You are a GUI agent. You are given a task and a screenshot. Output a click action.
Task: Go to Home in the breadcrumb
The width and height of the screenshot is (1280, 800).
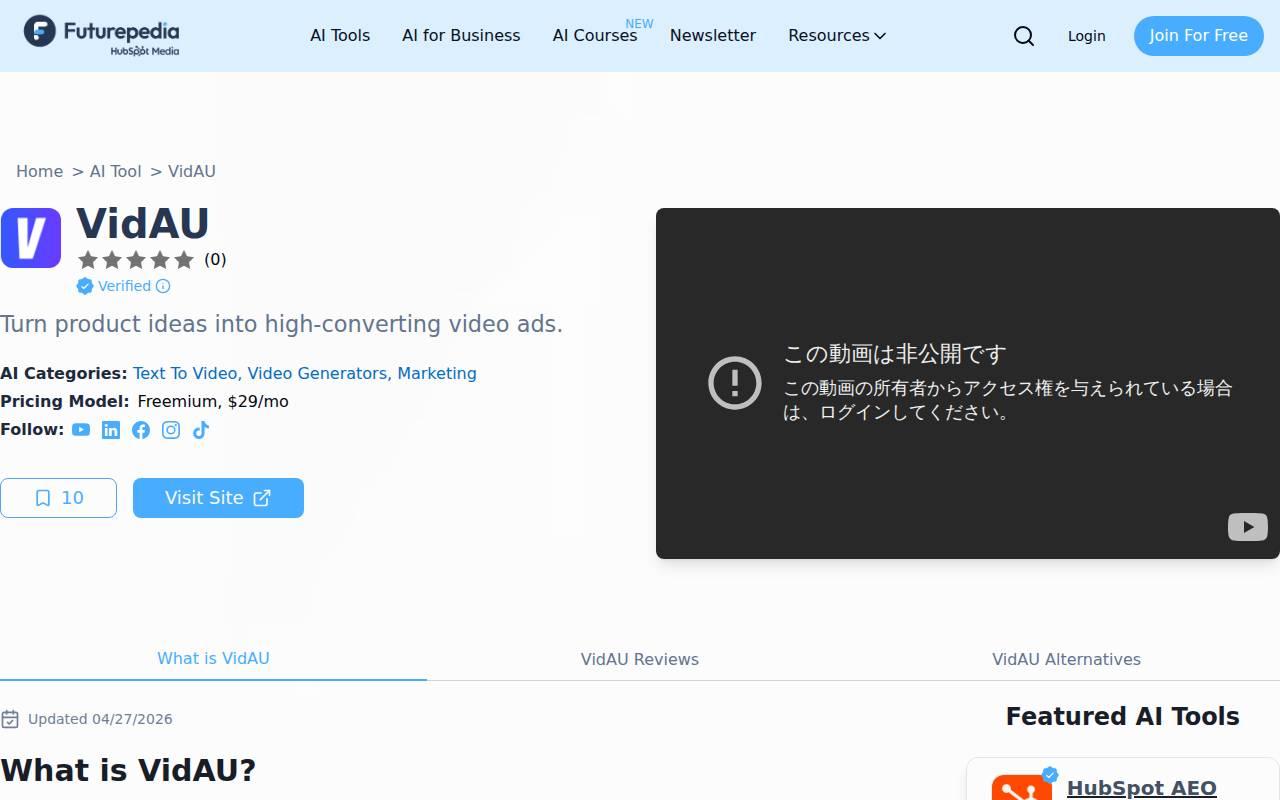coord(39,171)
